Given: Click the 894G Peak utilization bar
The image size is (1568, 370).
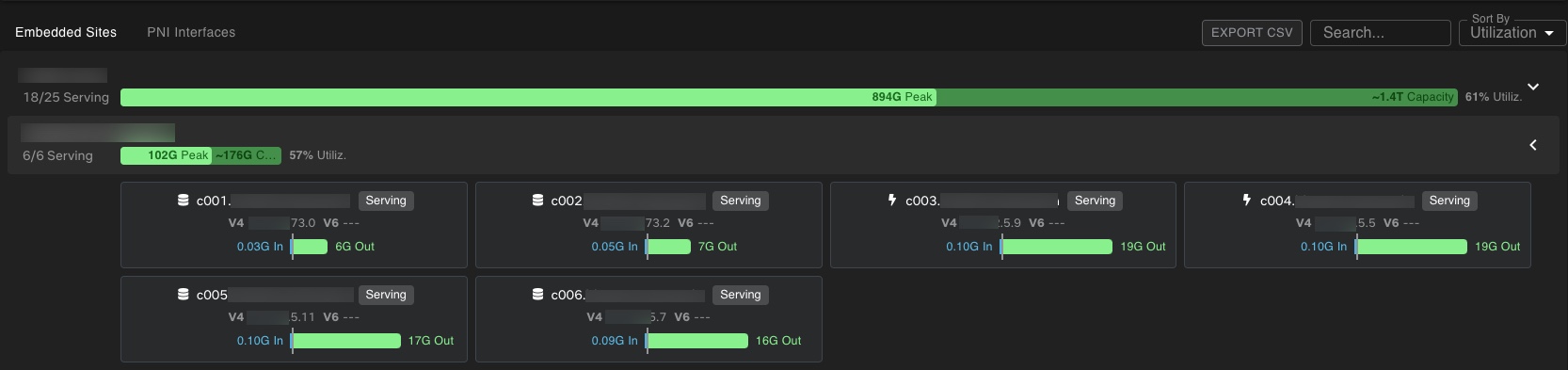Looking at the screenshot, I should [x=528, y=97].
